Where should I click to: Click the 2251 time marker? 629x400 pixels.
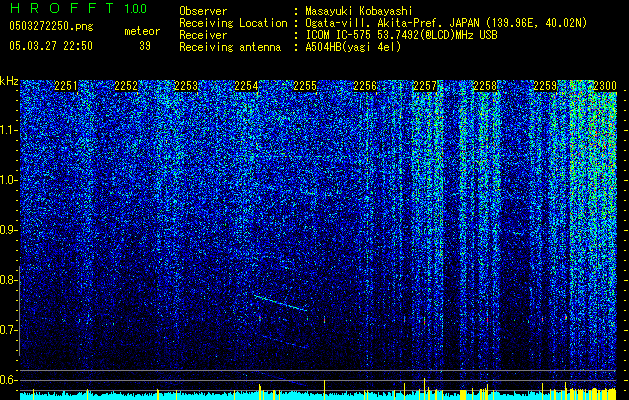pos(66,86)
